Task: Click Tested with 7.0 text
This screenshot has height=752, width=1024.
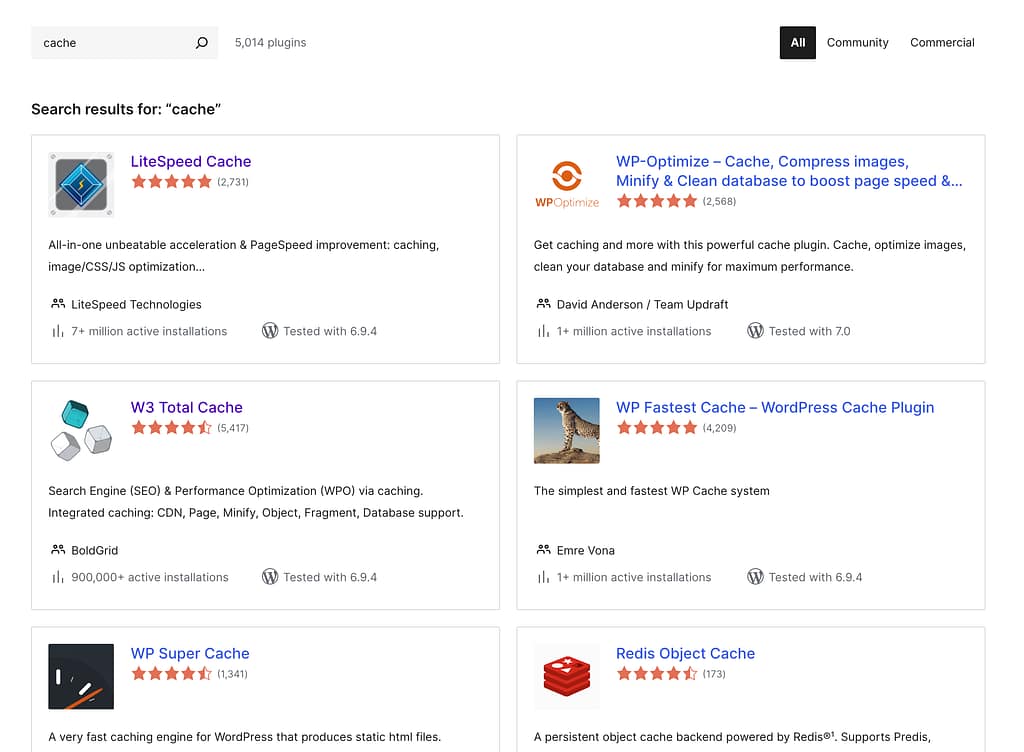Action: [x=809, y=331]
